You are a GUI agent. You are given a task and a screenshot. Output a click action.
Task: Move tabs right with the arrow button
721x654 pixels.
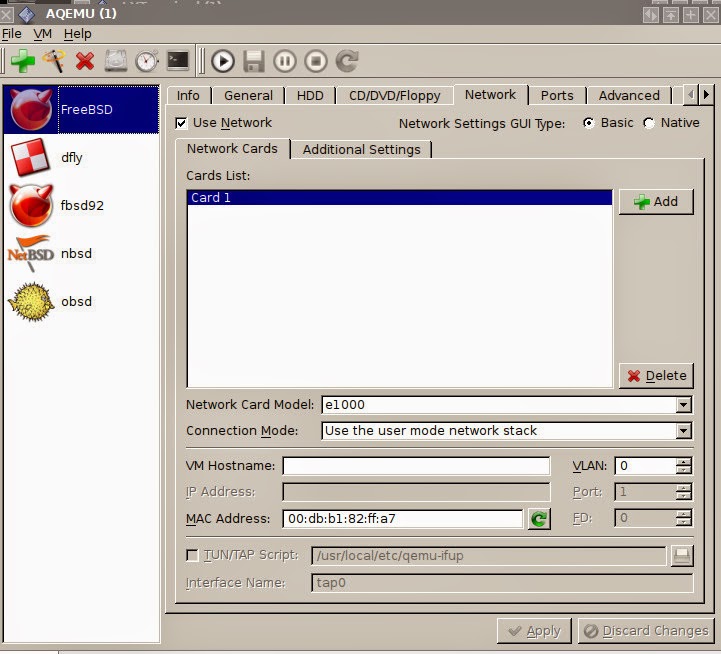[706, 95]
